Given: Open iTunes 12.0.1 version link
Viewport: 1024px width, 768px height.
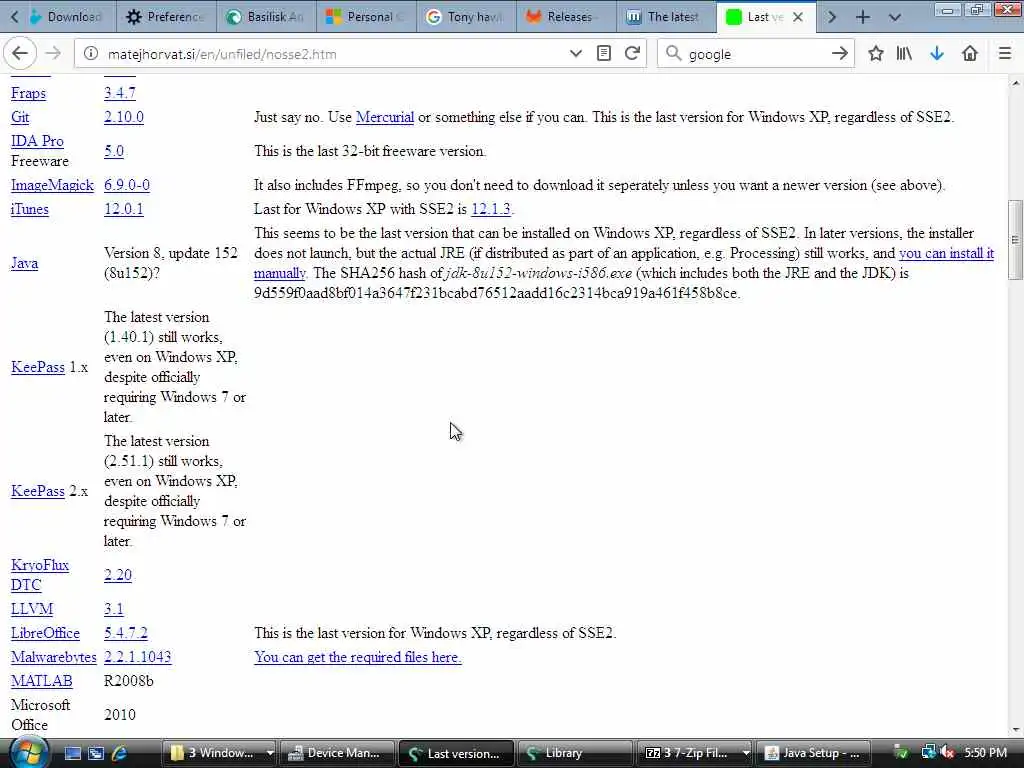Looking at the screenshot, I should (123, 209).
